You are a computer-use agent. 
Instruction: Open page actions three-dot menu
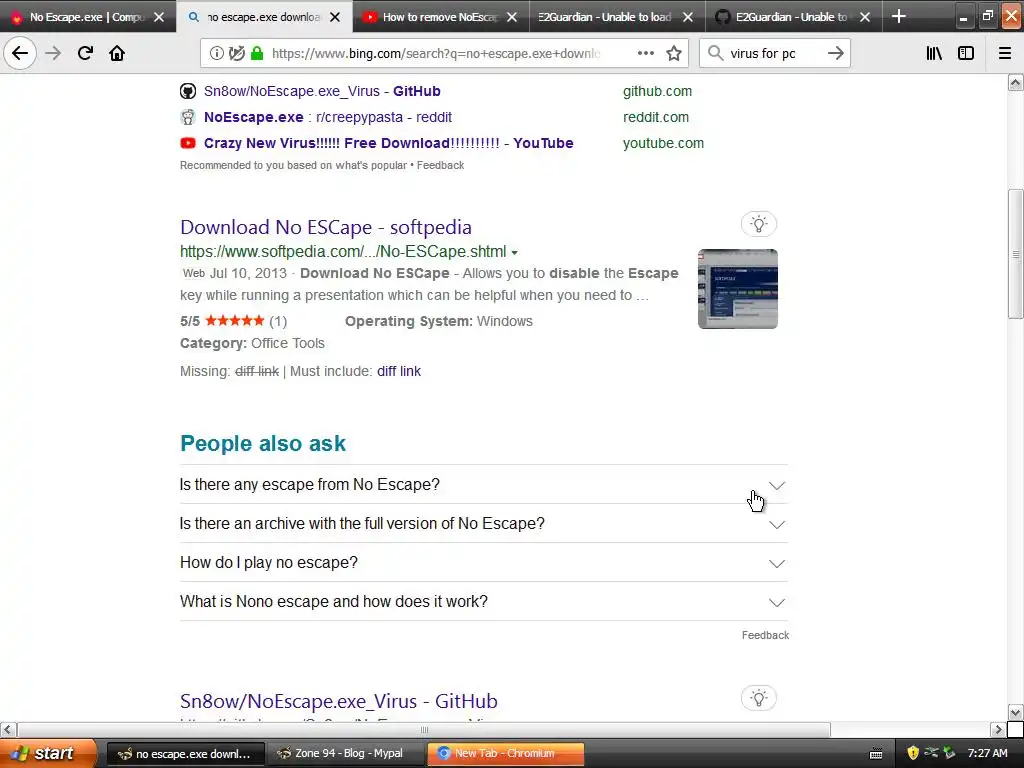click(x=646, y=53)
